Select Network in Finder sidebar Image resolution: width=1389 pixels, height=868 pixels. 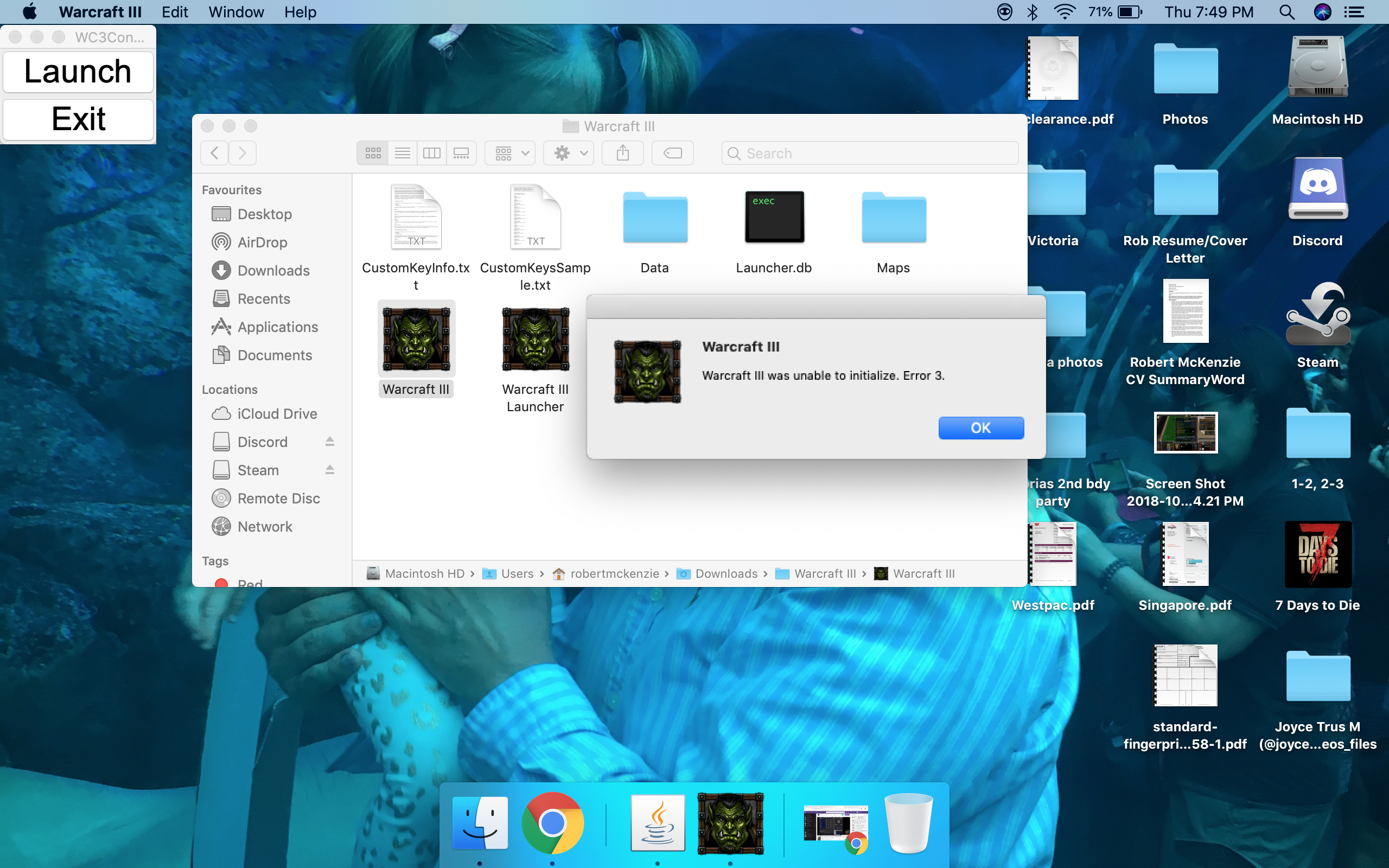tap(265, 526)
